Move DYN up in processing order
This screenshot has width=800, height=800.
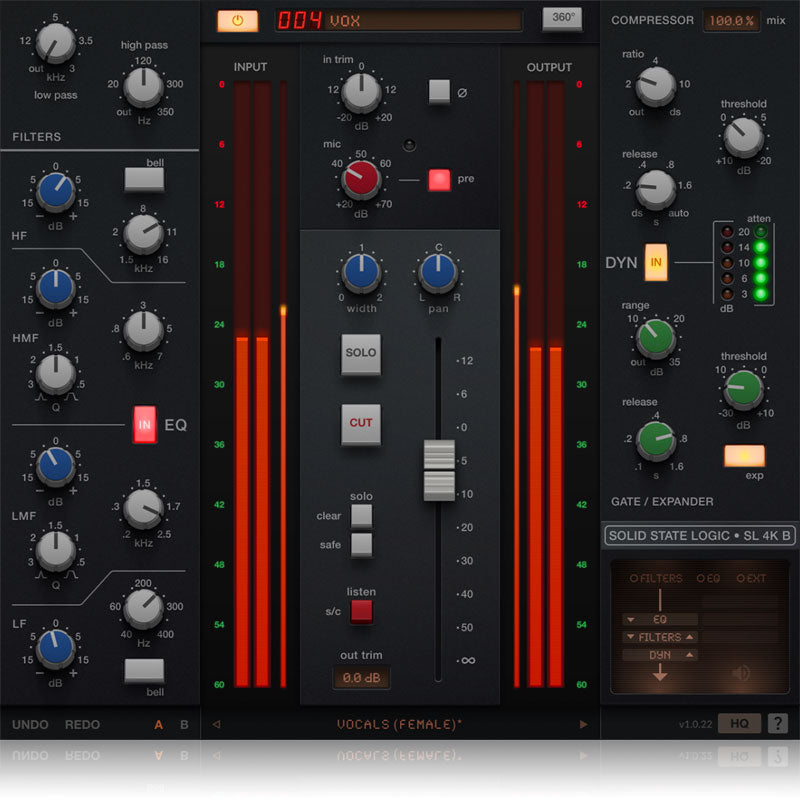click(x=690, y=654)
